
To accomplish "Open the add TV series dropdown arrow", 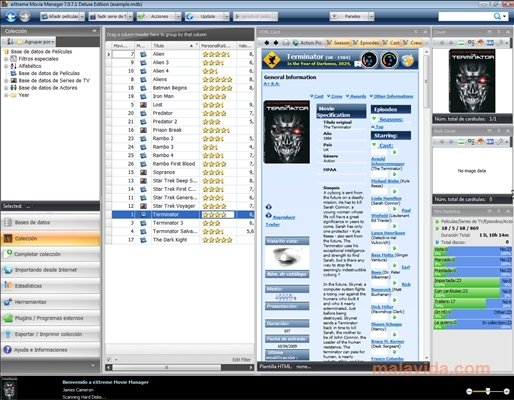I will click(x=130, y=16).
